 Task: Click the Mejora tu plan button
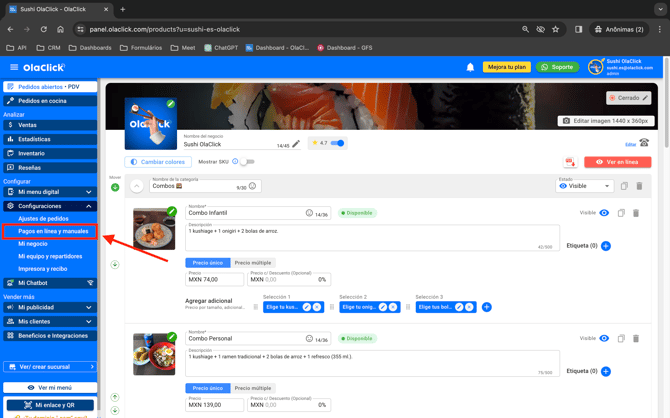coord(507,67)
